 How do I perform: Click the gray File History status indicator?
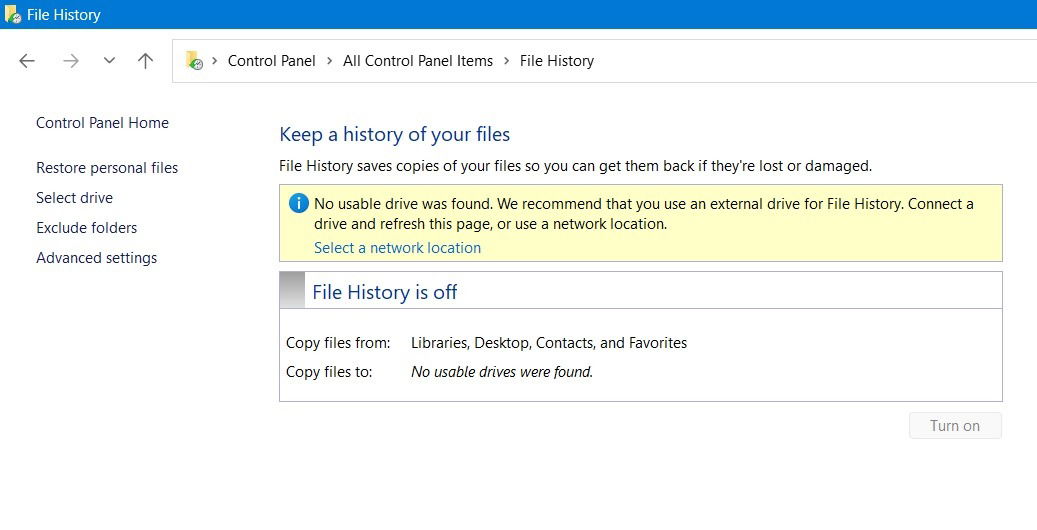click(x=292, y=290)
